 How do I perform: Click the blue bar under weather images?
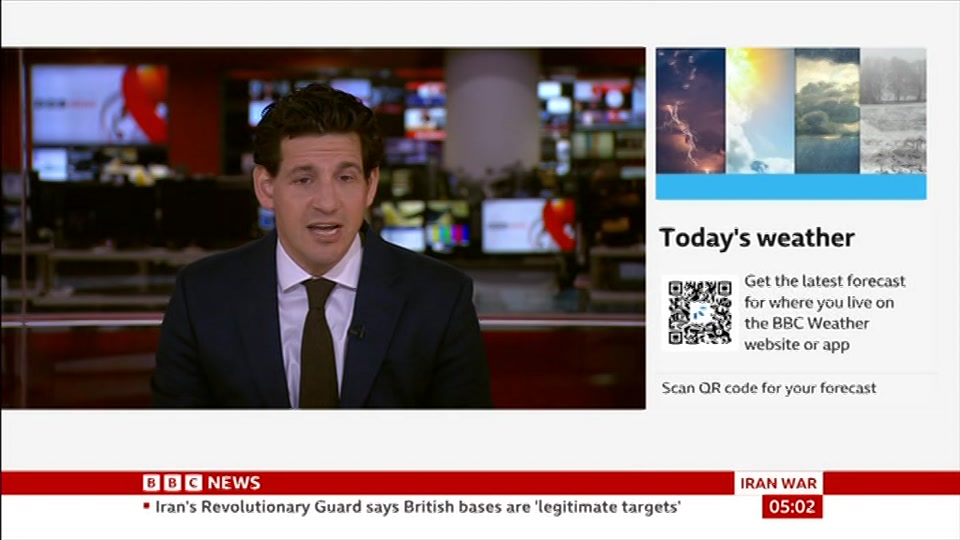point(791,187)
